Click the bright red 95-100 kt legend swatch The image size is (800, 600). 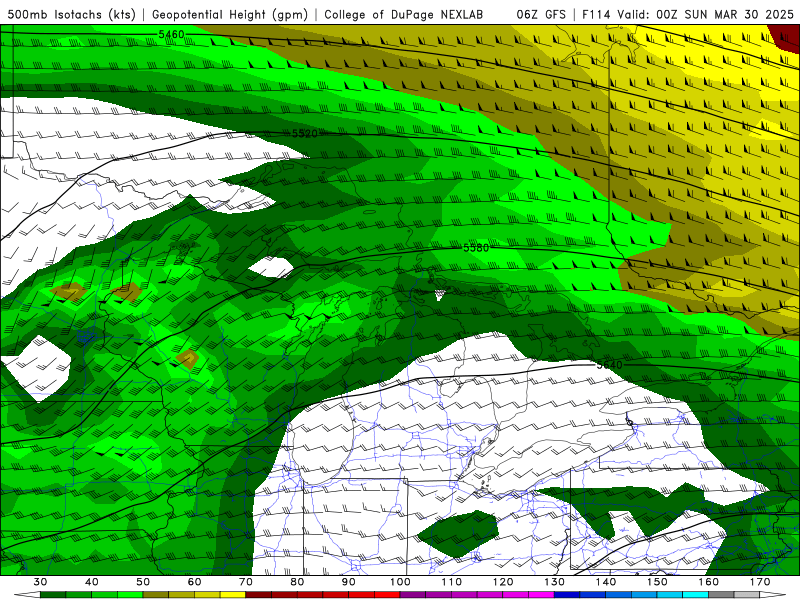[x=387, y=595]
